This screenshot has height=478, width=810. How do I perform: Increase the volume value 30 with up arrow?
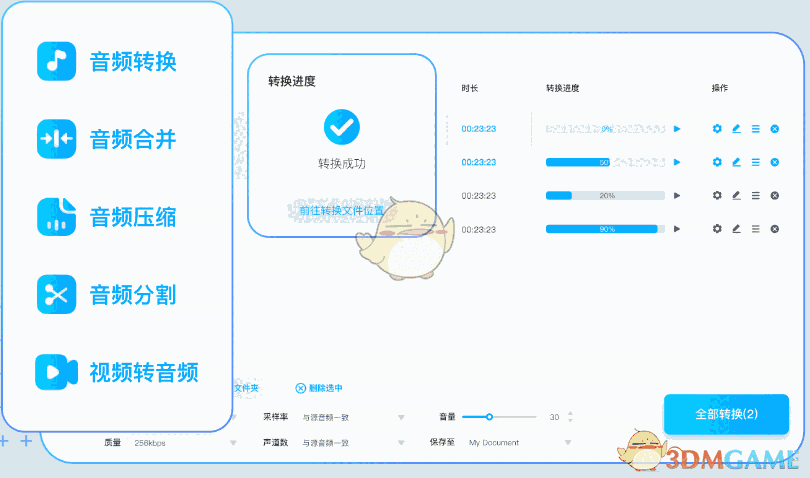(570, 413)
